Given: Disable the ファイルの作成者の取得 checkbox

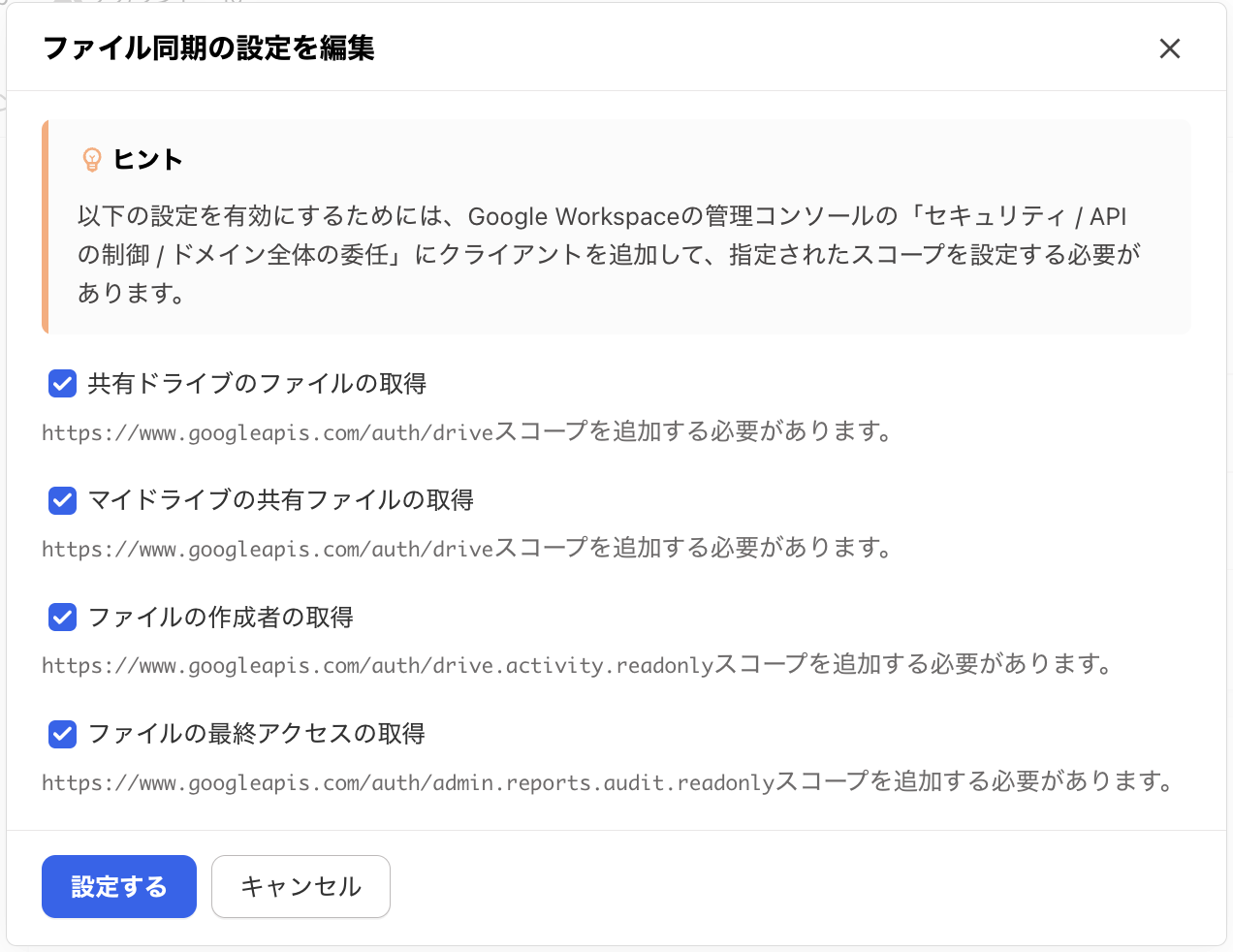Looking at the screenshot, I should pos(63,617).
